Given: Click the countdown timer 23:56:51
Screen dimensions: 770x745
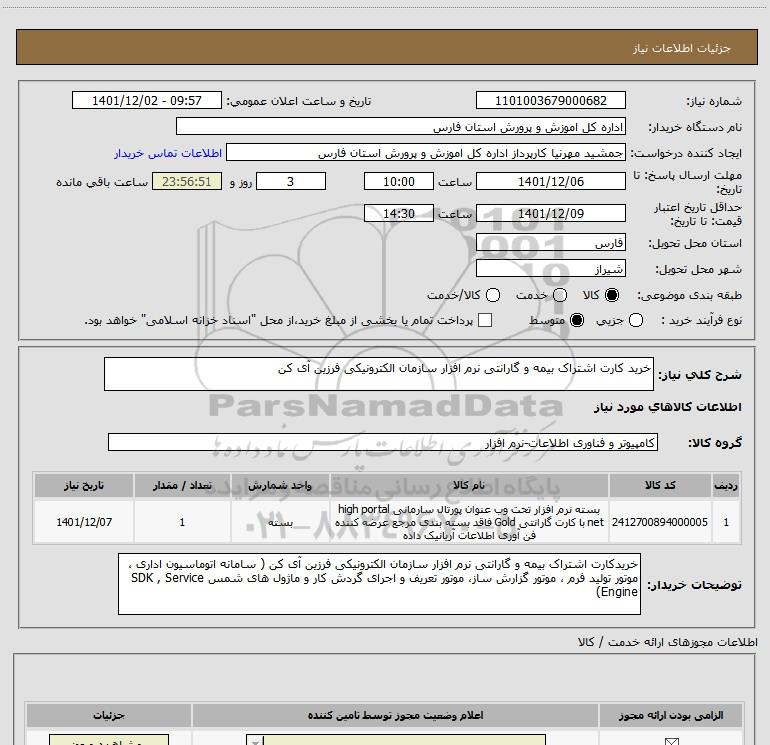Looking at the screenshot, I should pos(187,182).
